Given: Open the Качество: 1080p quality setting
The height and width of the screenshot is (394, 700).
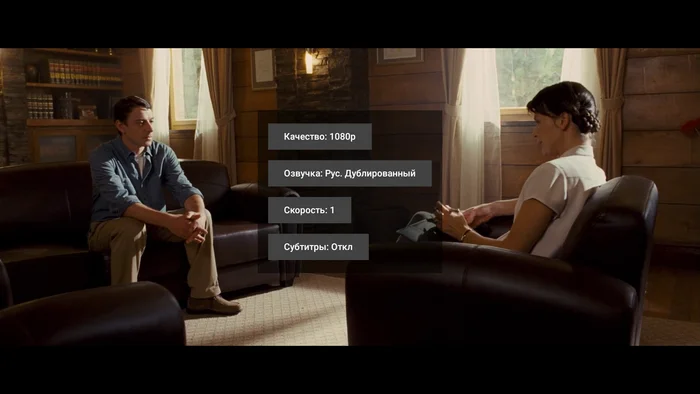Looking at the screenshot, I should tap(320, 137).
